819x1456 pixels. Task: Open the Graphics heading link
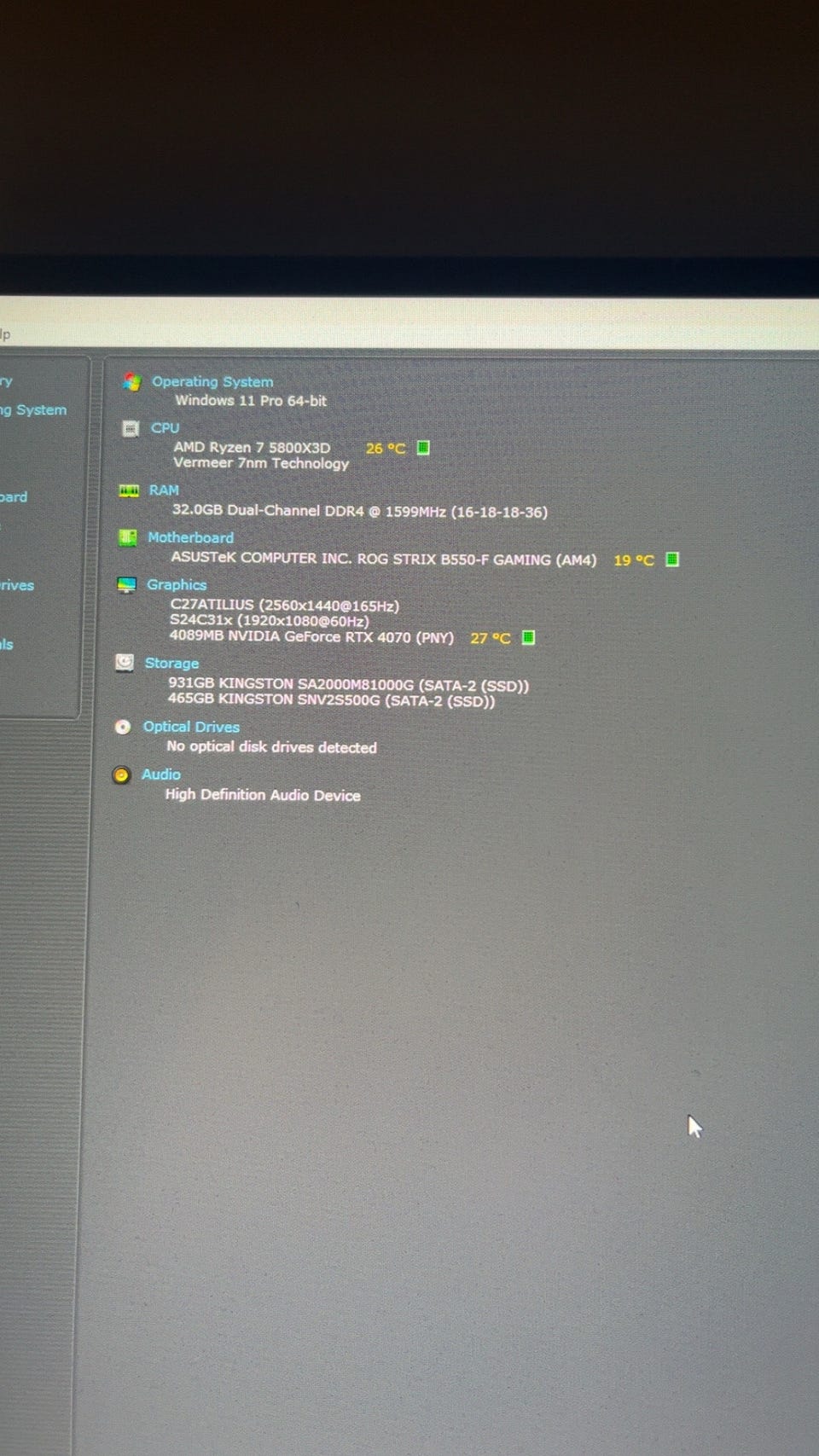coord(177,584)
